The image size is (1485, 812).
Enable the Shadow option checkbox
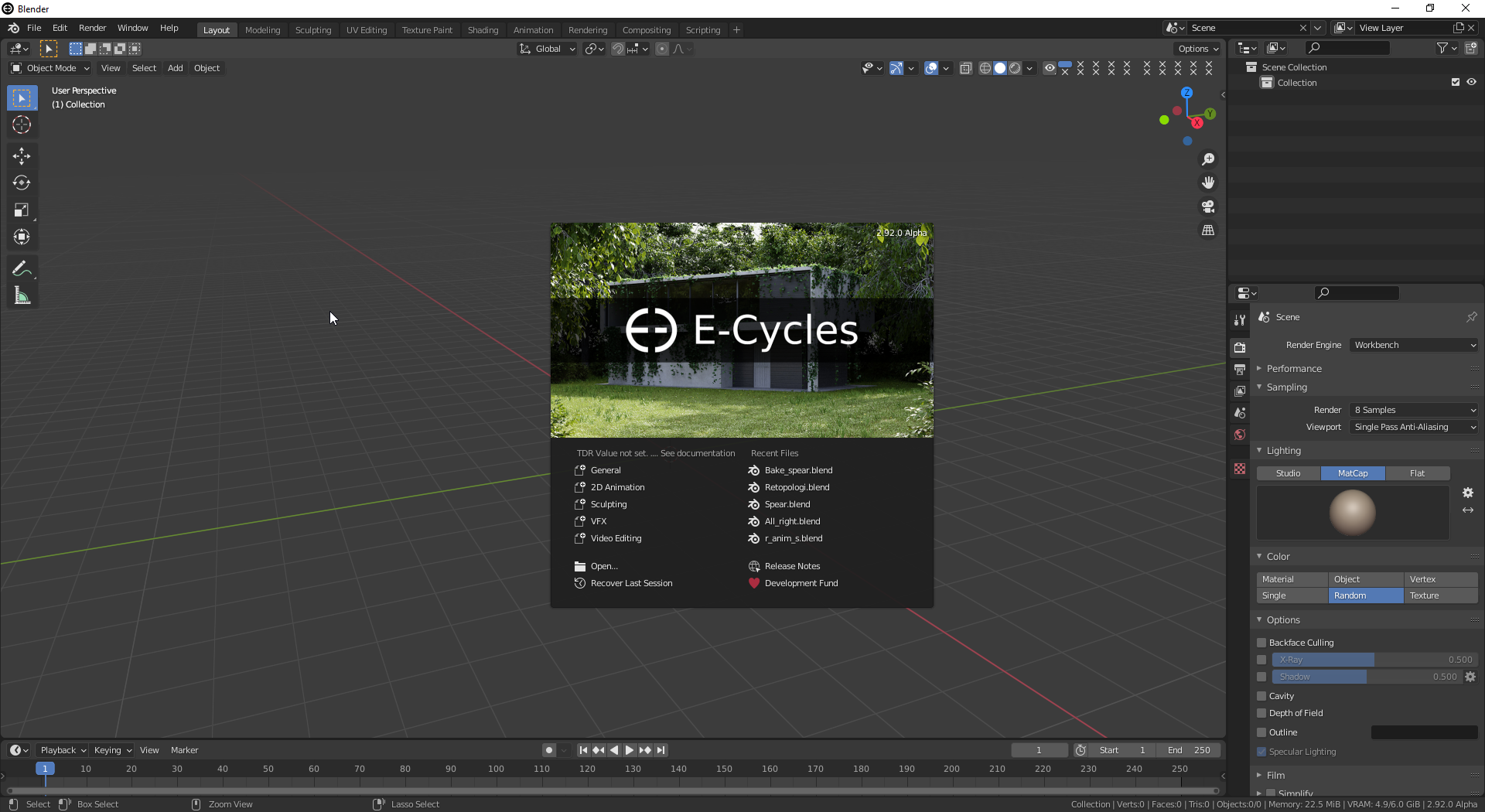point(1261,677)
